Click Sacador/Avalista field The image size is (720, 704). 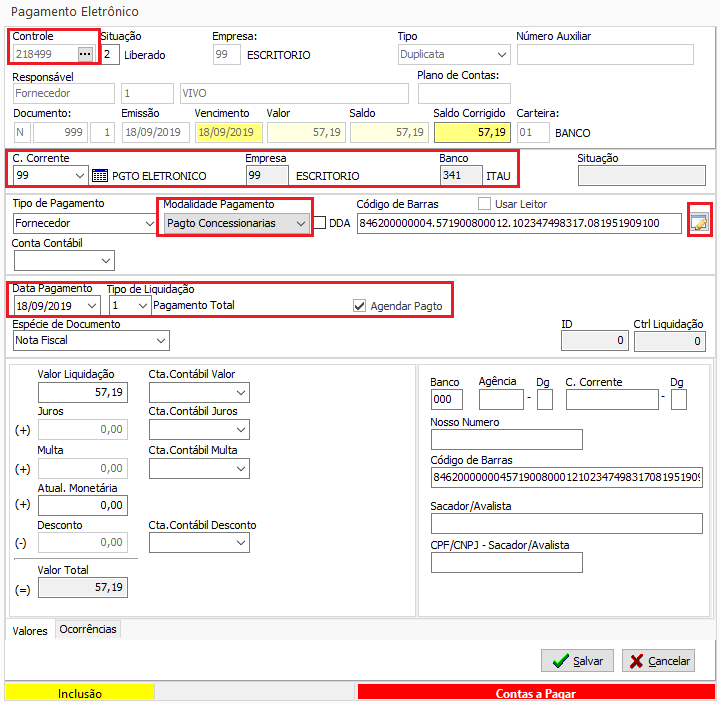567,524
